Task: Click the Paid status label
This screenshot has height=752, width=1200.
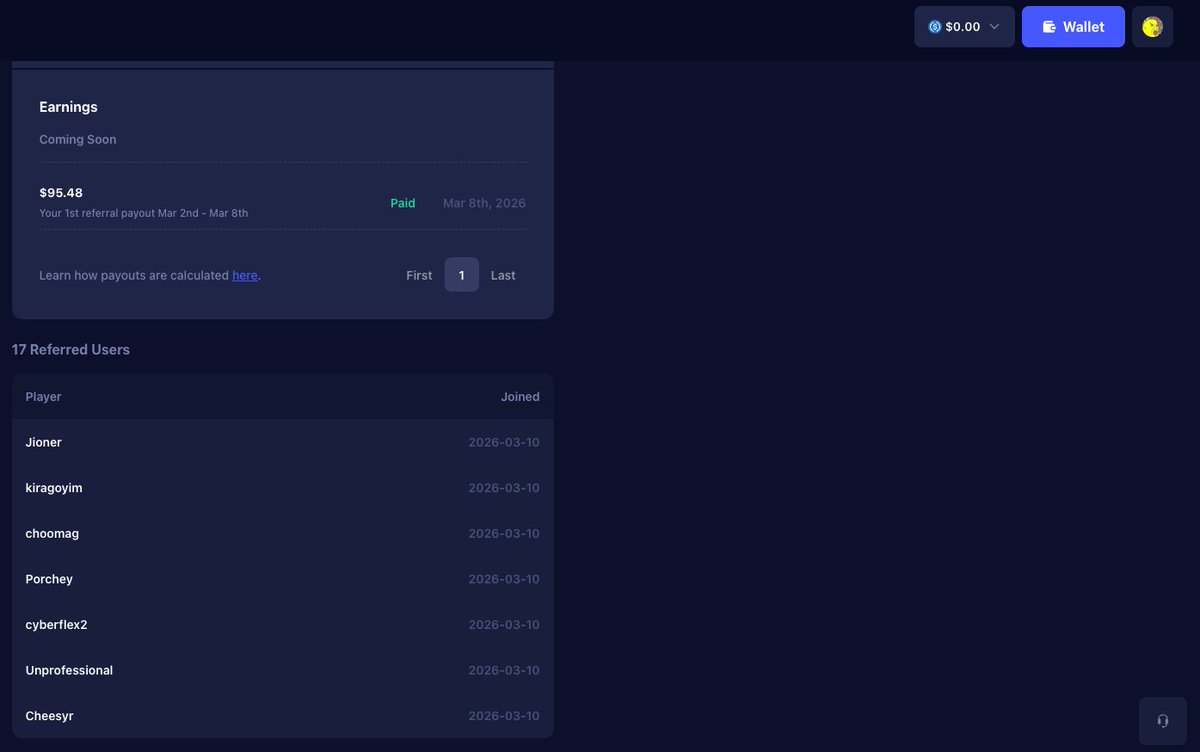Action: (x=403, y=203)
